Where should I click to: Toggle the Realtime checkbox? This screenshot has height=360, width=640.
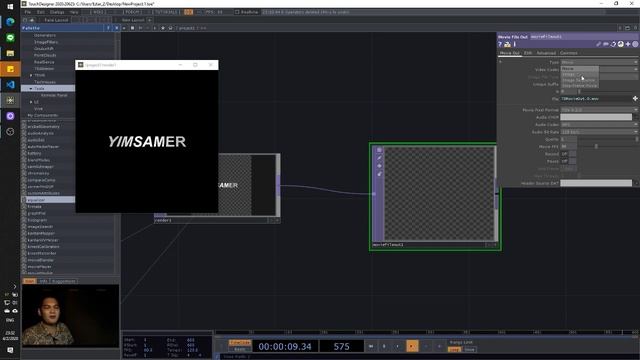(x=237, y=12)
